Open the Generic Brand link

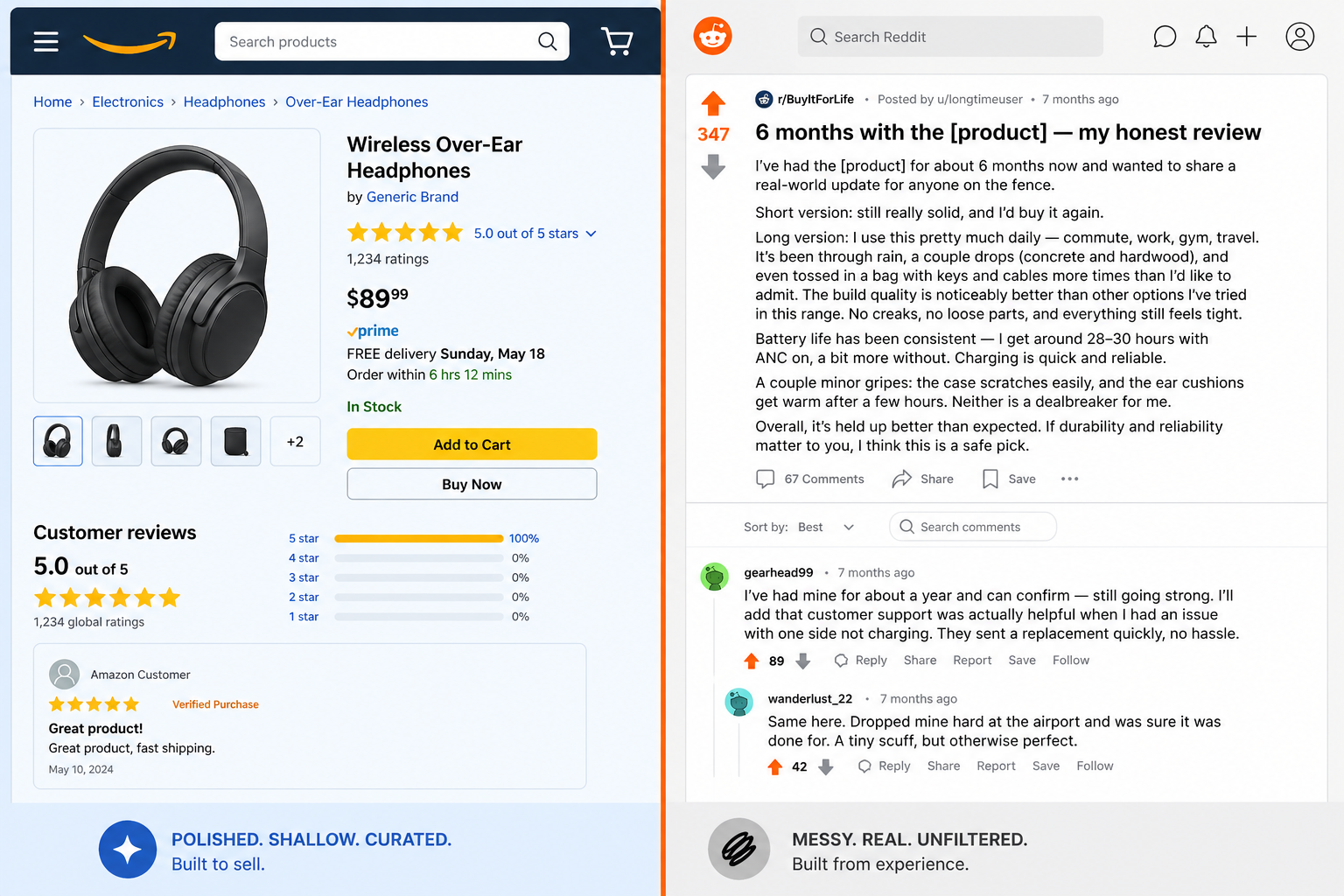412,197
